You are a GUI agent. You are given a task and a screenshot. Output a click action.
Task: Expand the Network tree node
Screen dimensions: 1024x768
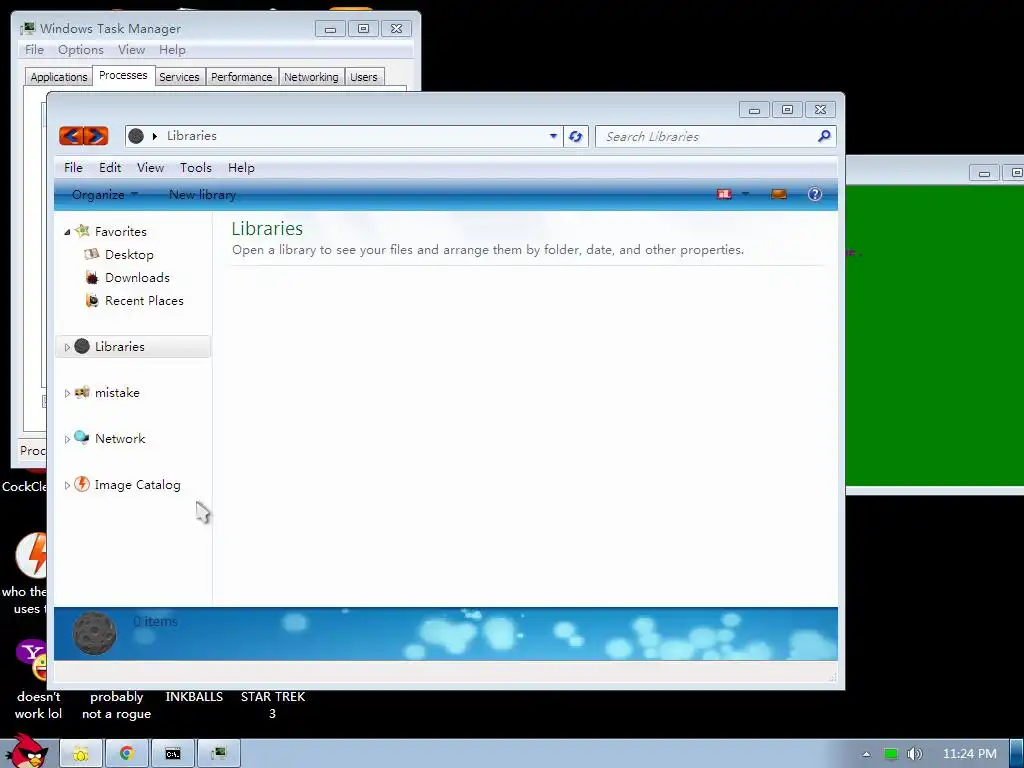(x=67, y=439)
